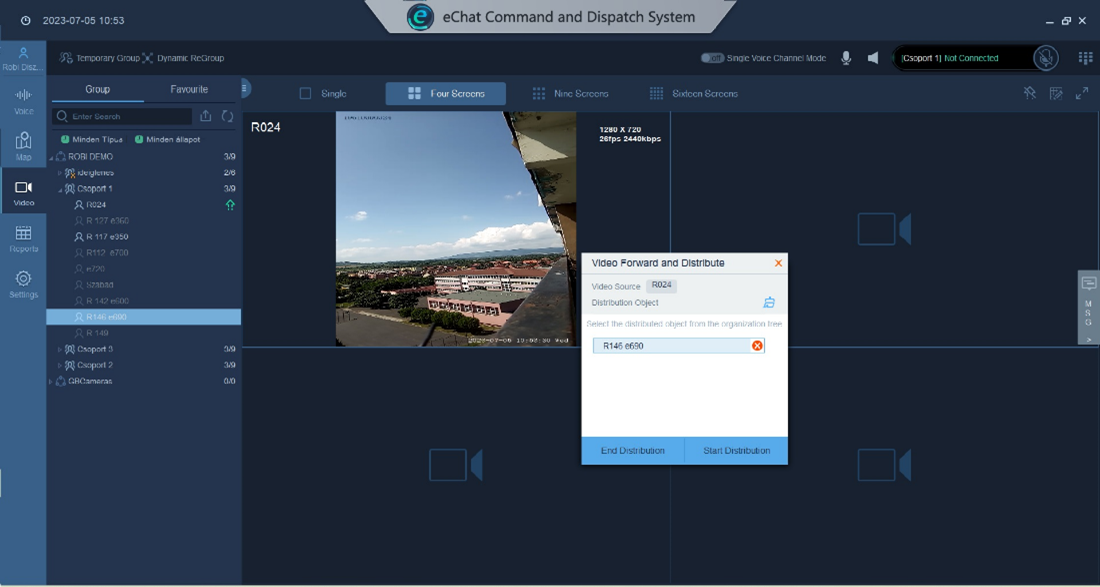
Task: Collapse the Csoport 1 group
Action: 60,189
